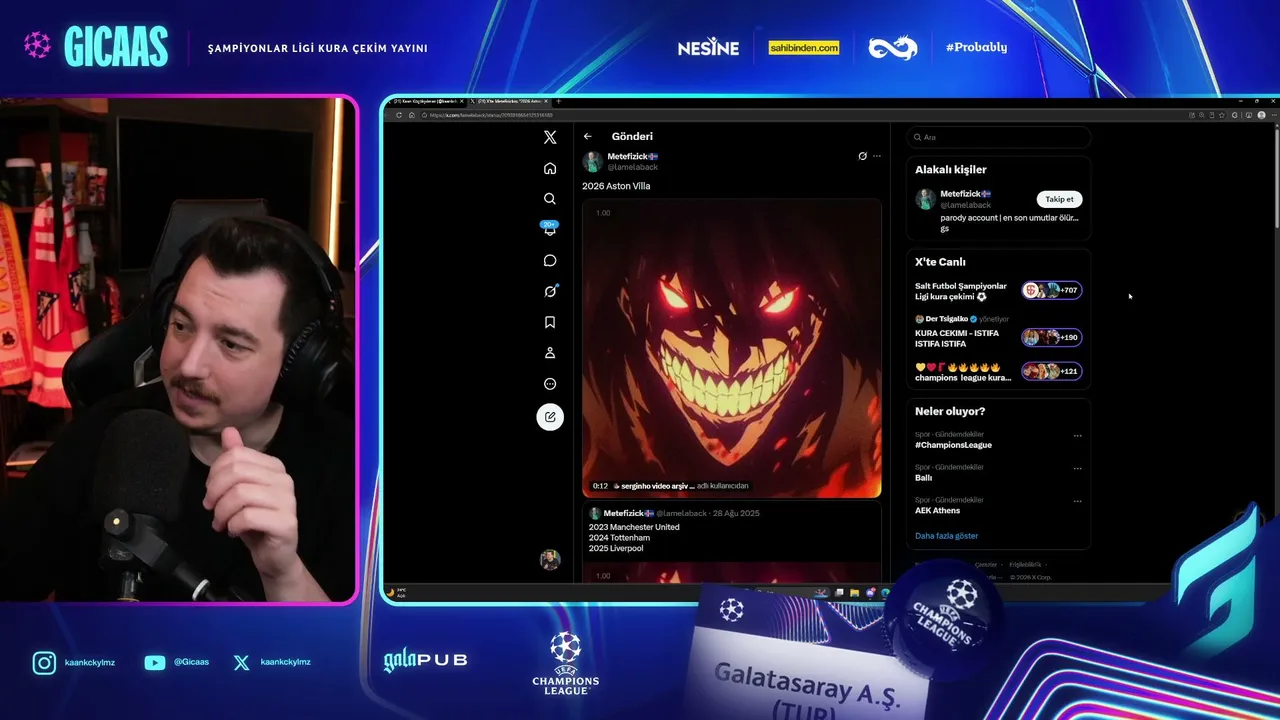Open the Profile person icon
Viewport: 1280px width, 720px height.
point(550,353)
